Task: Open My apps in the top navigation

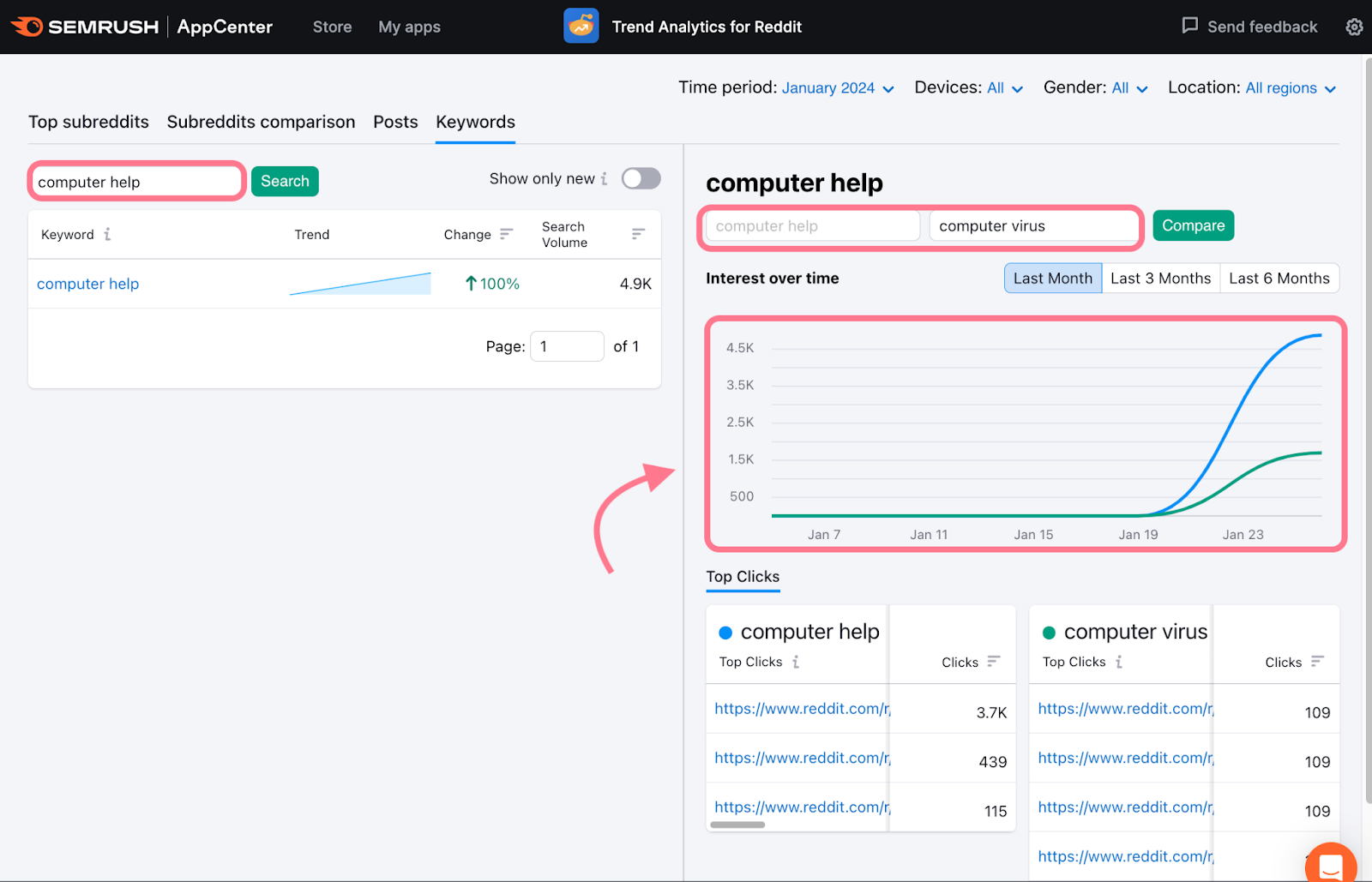Action: click(409, 27)
